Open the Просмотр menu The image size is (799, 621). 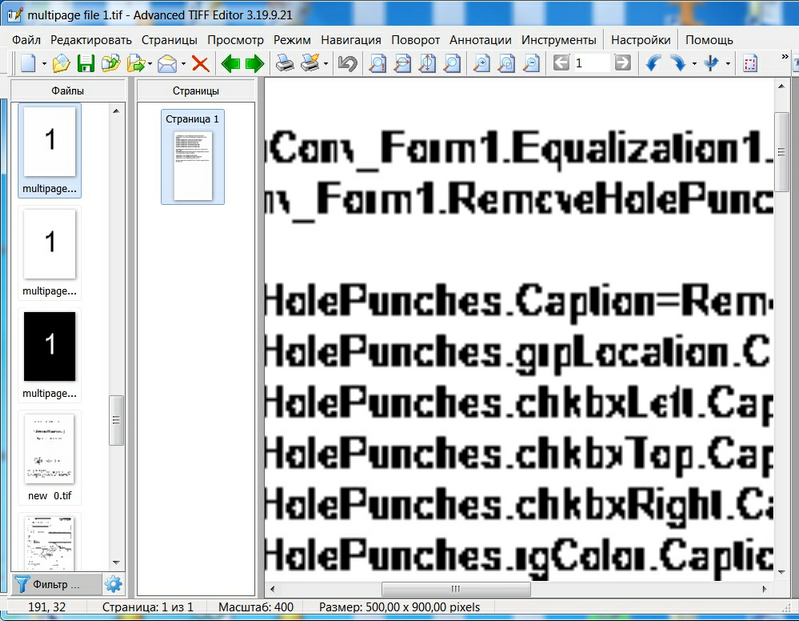tap(235, 40)
